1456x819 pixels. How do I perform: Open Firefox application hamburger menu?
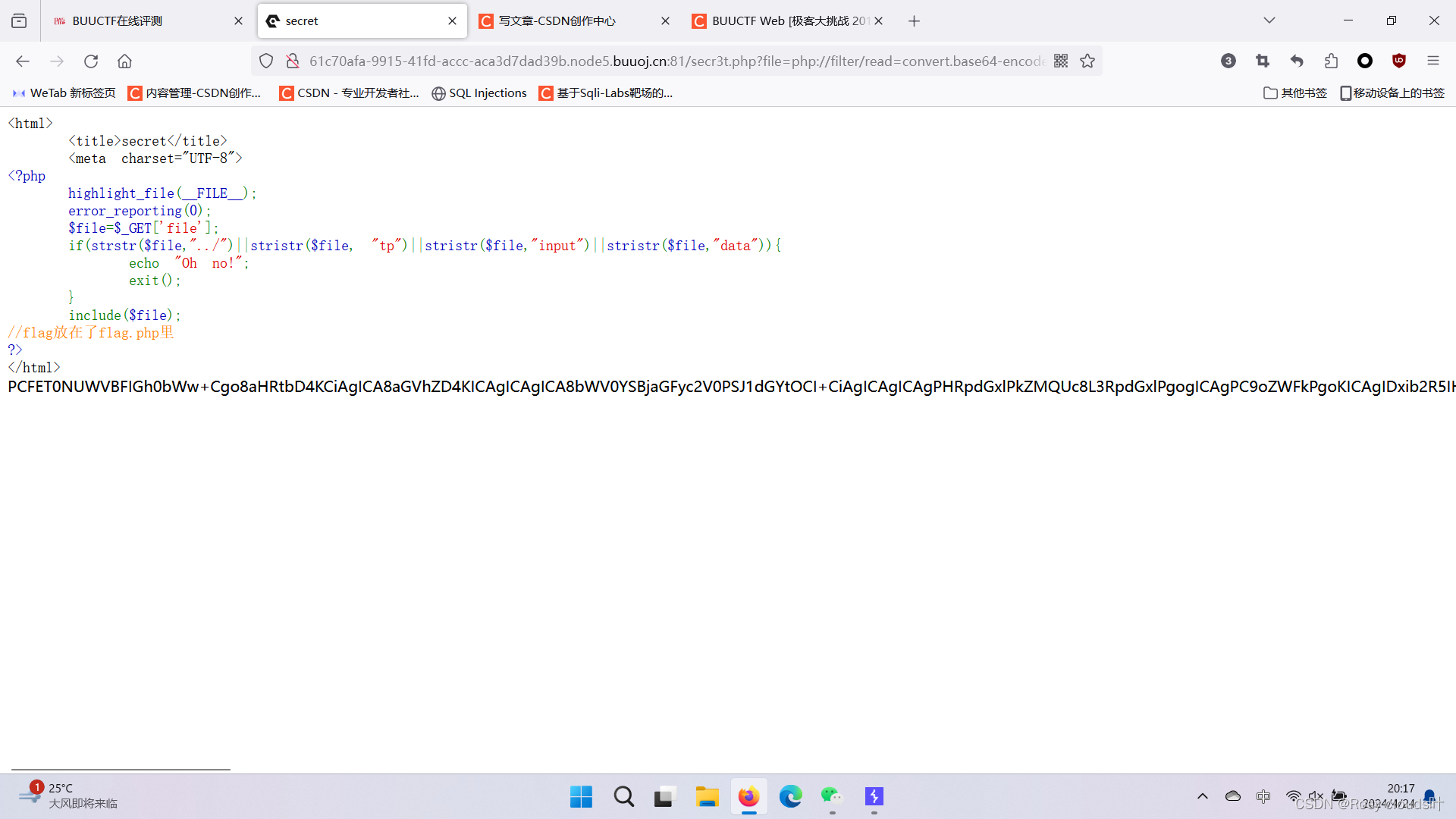coord(1432,61)
